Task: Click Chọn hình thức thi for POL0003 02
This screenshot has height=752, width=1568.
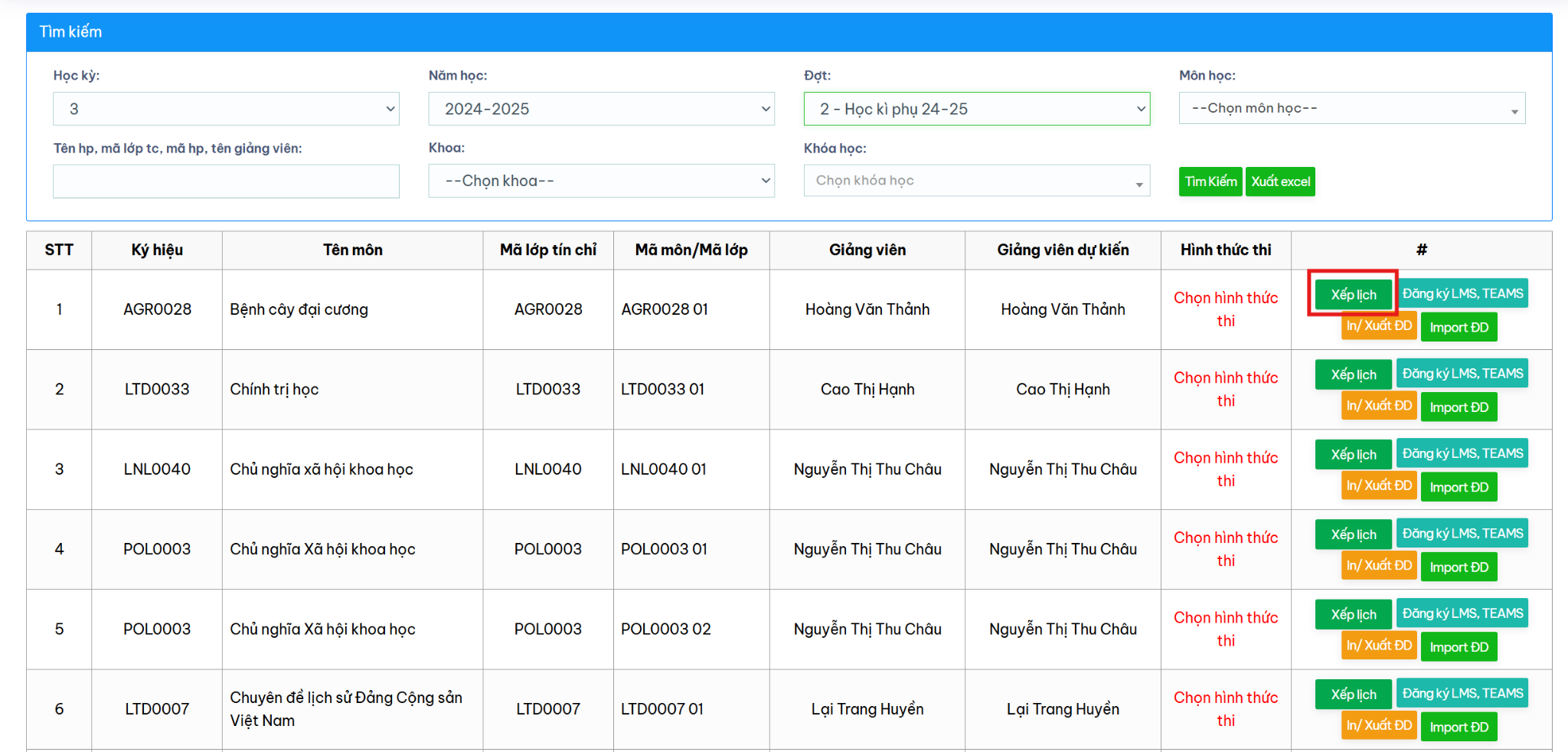Action: coord(1226,629)
